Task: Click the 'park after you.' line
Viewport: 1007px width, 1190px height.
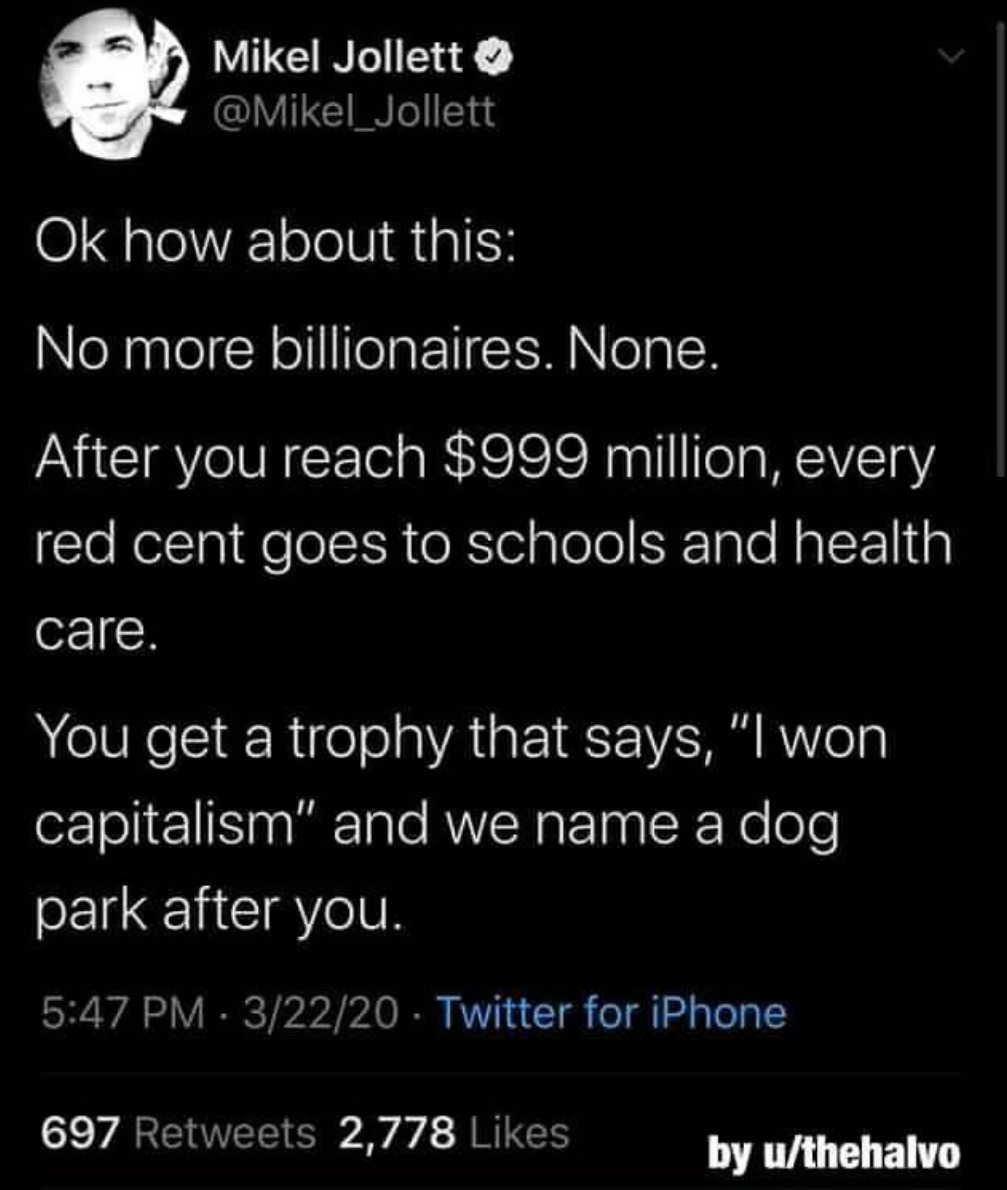Action: 217,911
